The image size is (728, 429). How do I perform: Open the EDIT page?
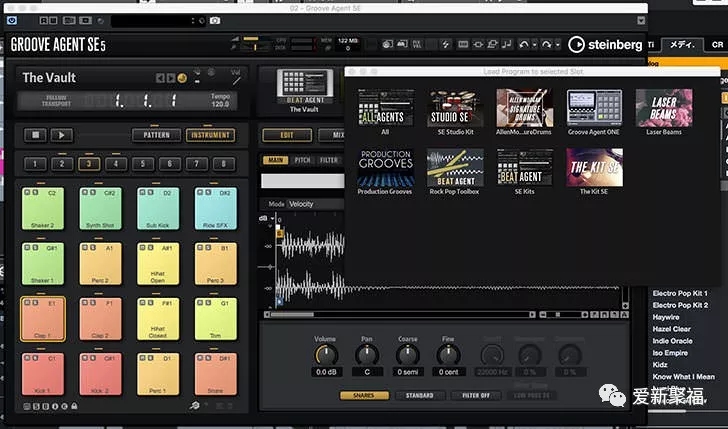pyautogui.click(x=287, y=135)
